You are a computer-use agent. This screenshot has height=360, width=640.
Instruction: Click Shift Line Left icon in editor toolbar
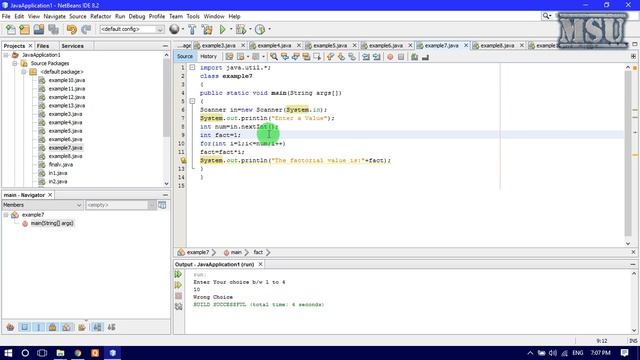pos(366,57)
